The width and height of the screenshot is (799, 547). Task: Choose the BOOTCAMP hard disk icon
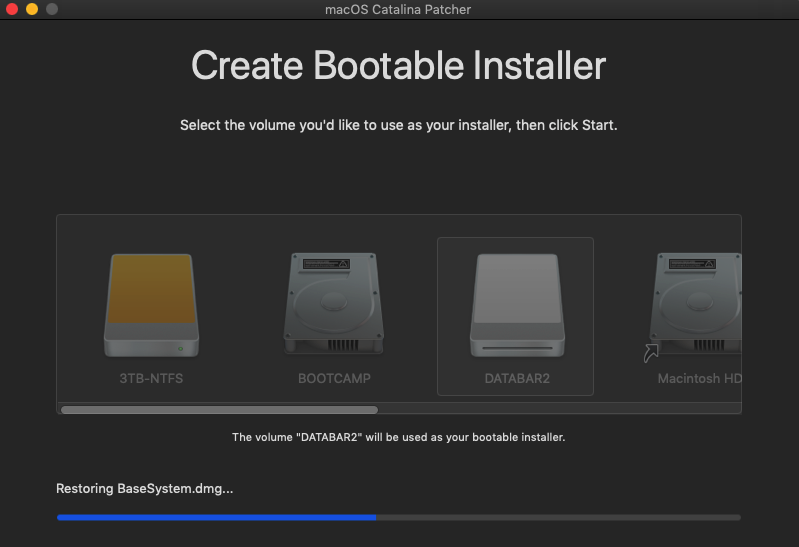click(x=334, y=303)
